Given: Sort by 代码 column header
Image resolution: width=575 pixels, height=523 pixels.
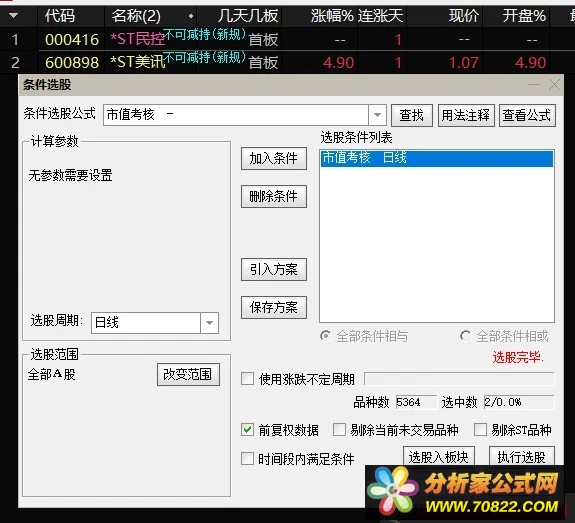Looking at the screenshot, I should (x=60, y=16).
